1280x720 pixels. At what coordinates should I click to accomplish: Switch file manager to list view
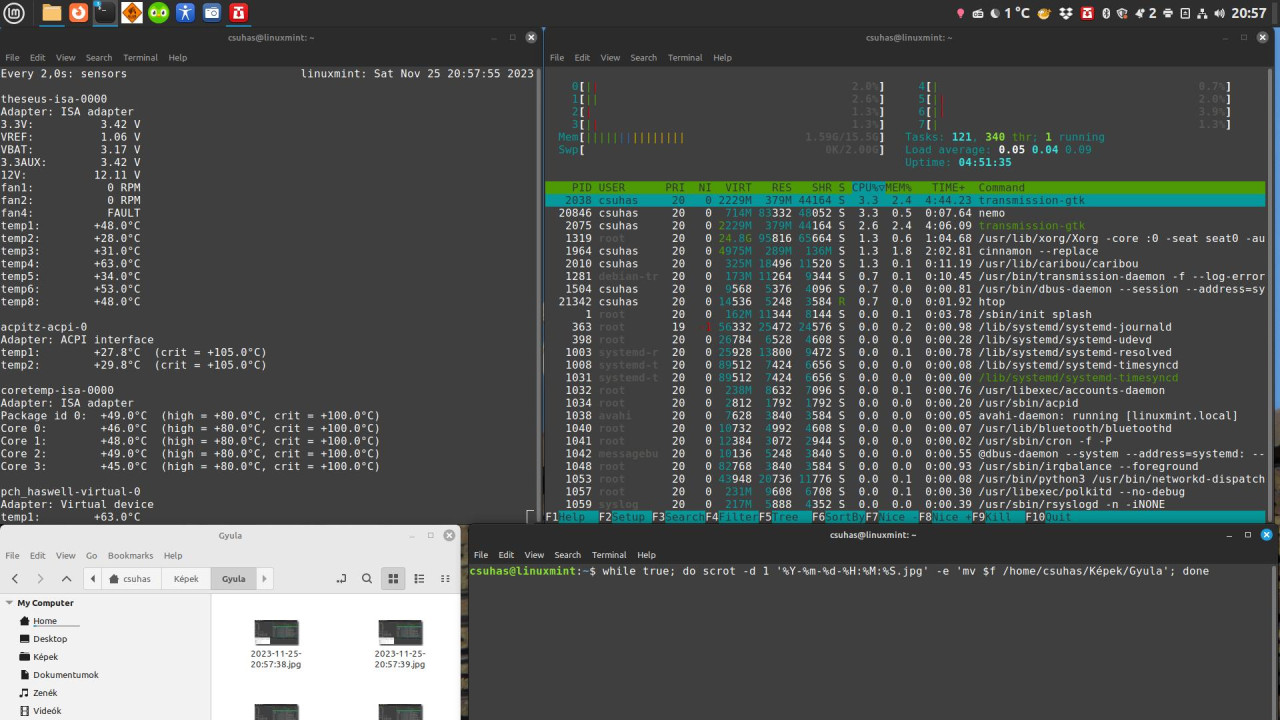coord(419,579)
